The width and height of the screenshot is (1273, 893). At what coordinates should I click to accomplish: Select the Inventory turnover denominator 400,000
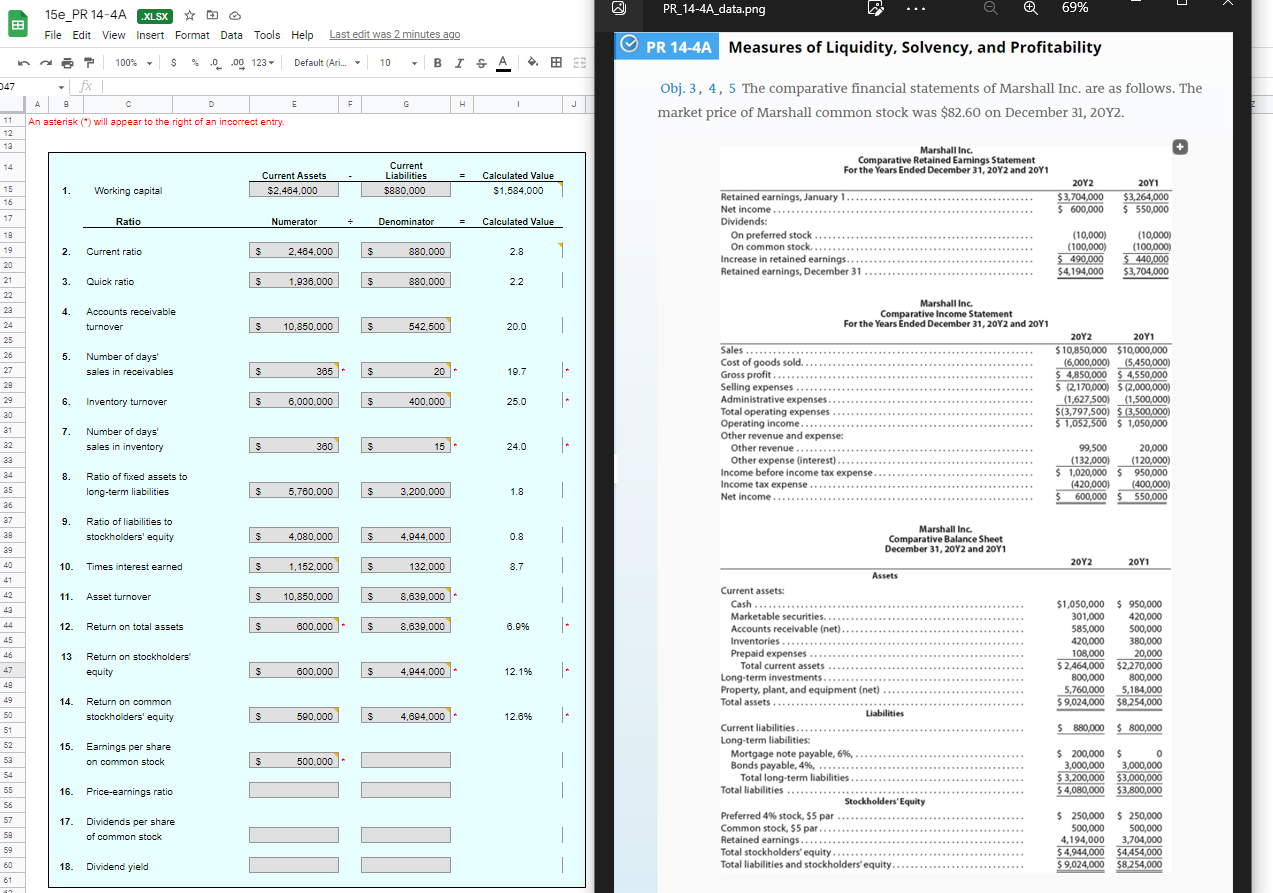pyautogui.click(x=406, y=401)
